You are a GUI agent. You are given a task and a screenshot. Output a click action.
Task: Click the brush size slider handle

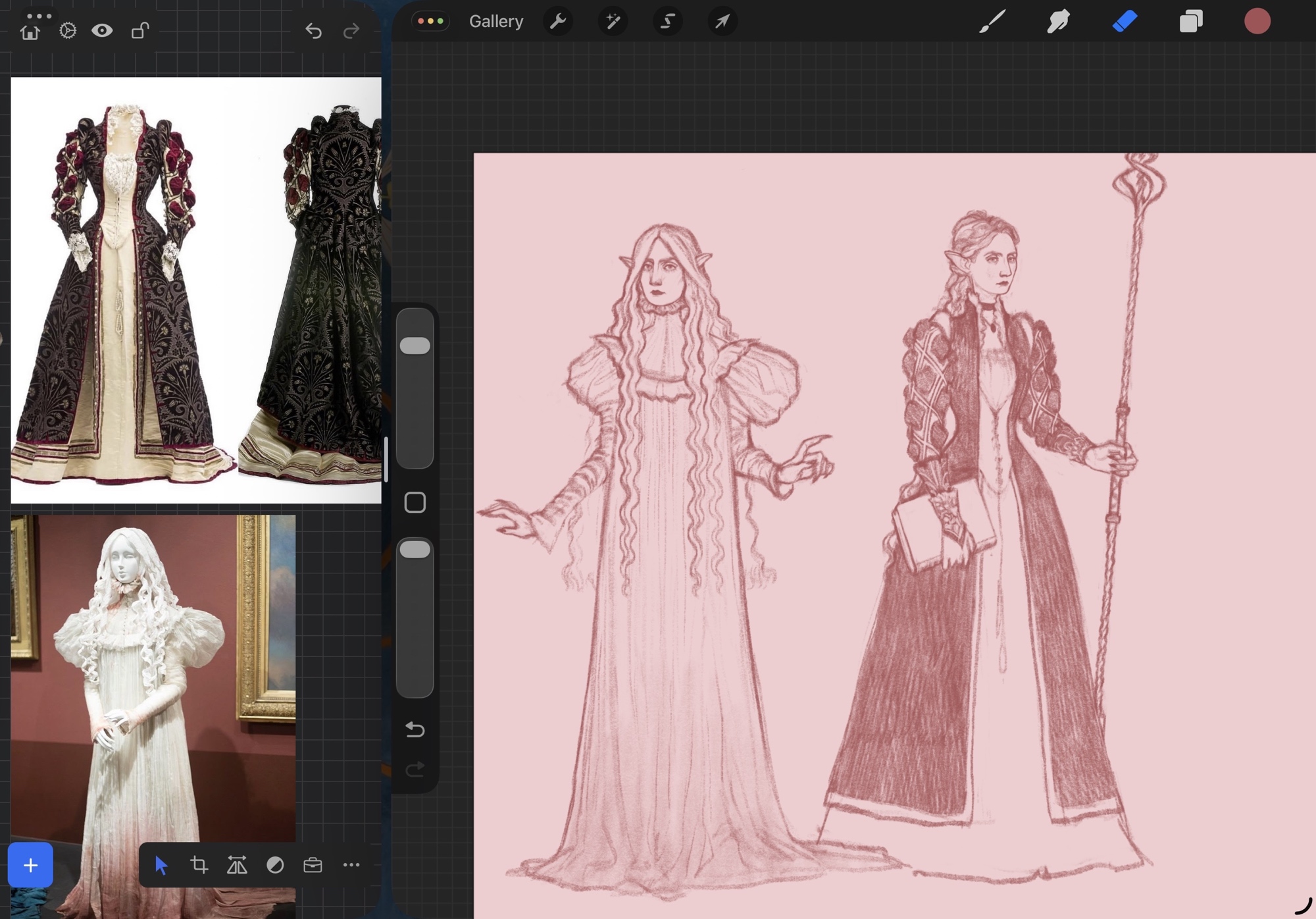415,346
